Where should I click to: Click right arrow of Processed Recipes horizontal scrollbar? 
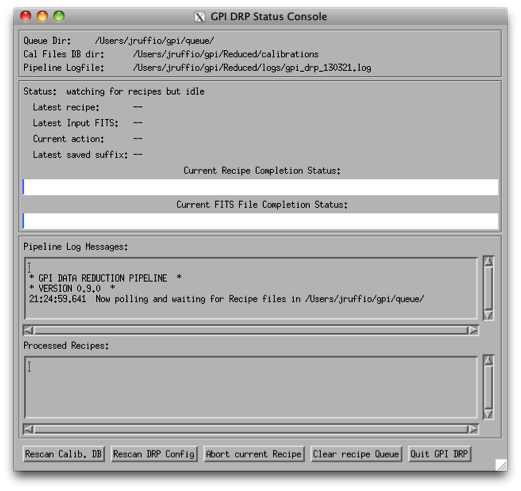coord(473,429)
